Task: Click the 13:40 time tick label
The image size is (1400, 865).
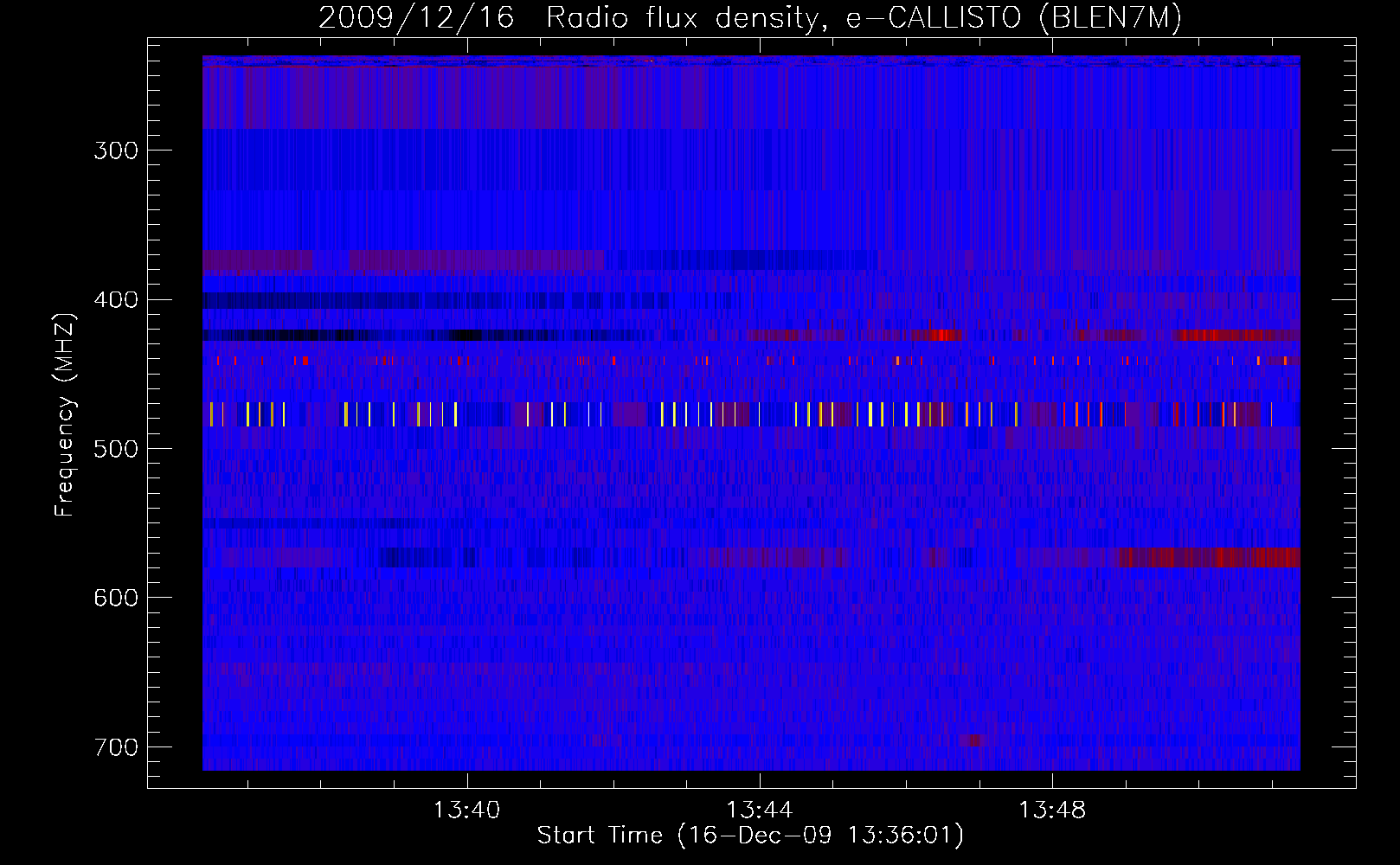Action: 467,810
